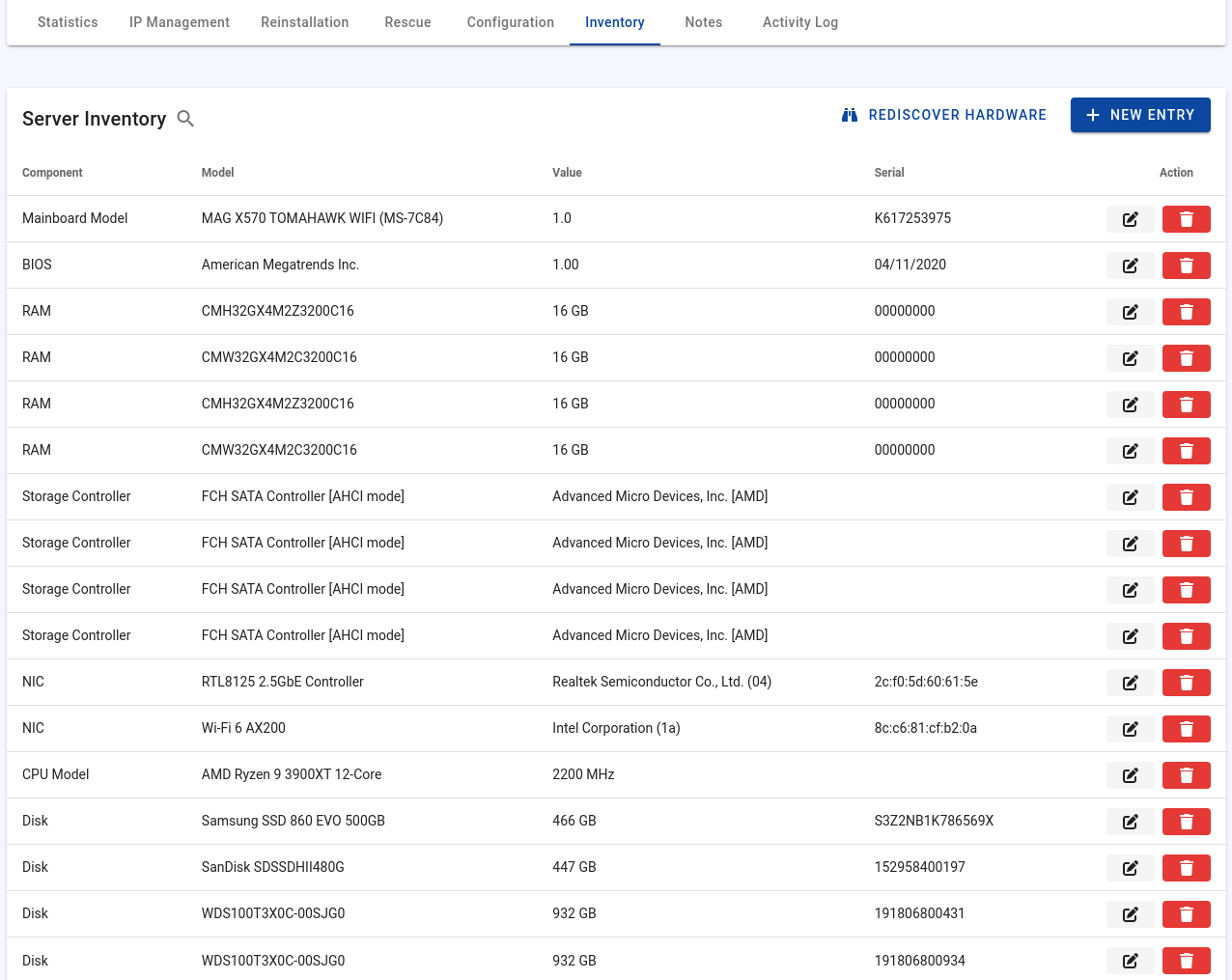1232x980 pixels.
Task: Edit the CPU Model entry
Action: point(1131,775)
